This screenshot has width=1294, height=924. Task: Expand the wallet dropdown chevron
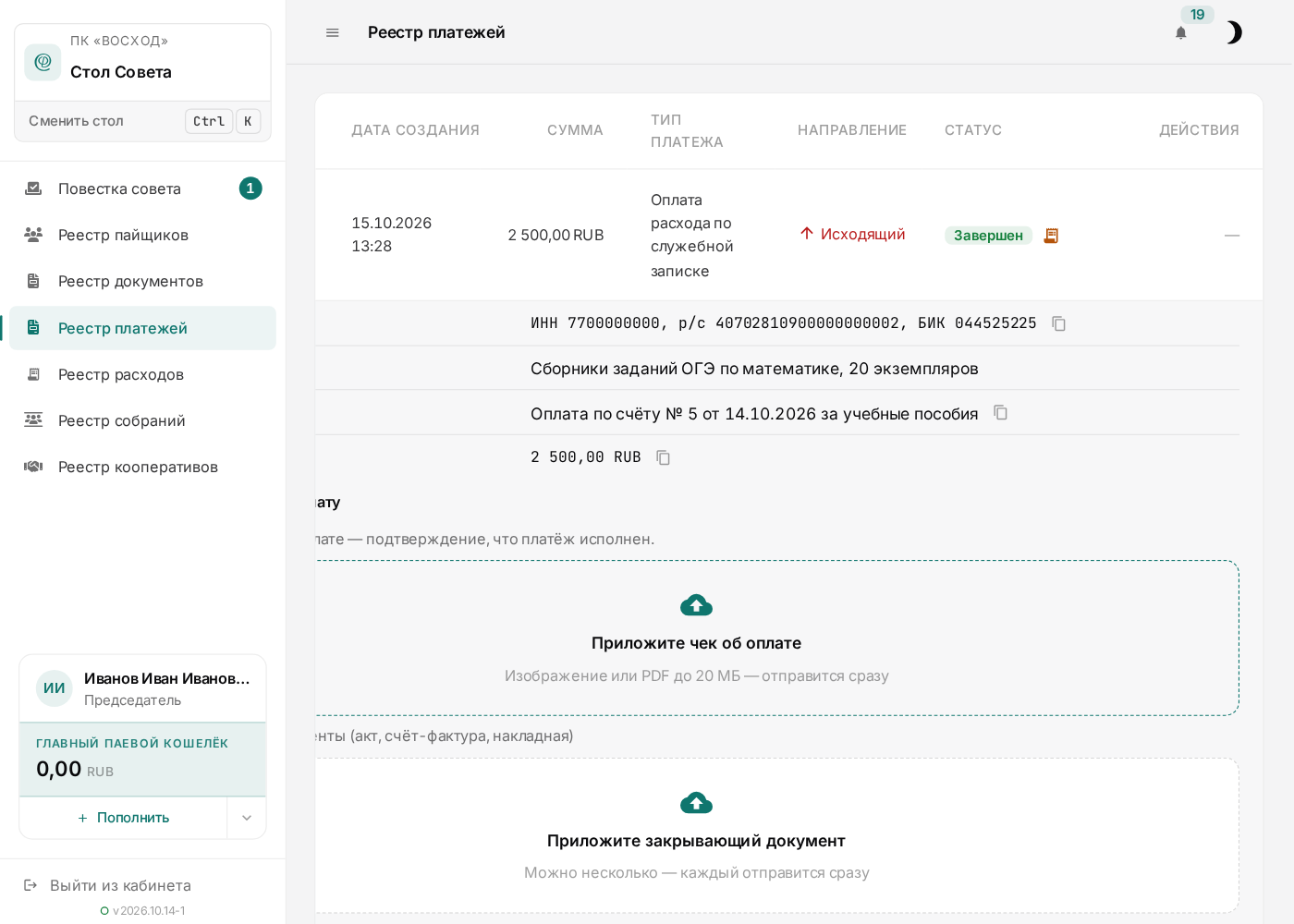(247, 818)
